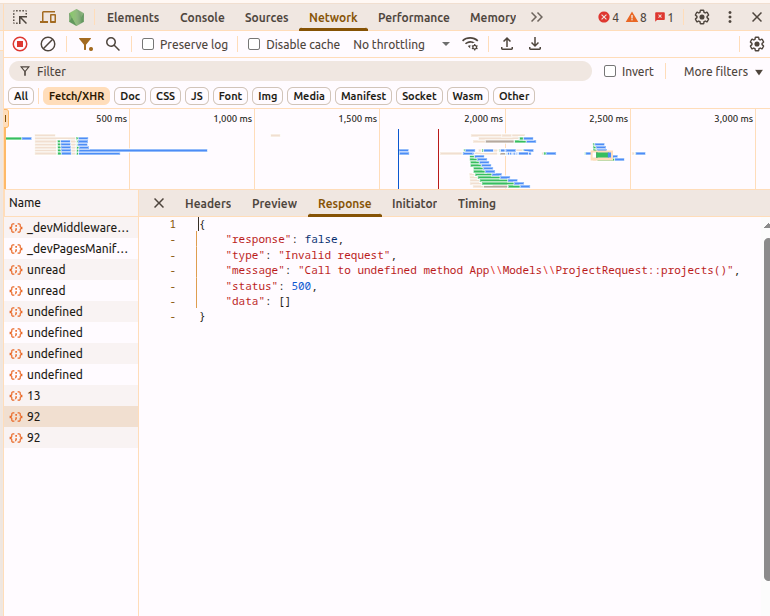Switch to the Console tab
Screen dimensions: 770x616
click(x=202, y=17)
